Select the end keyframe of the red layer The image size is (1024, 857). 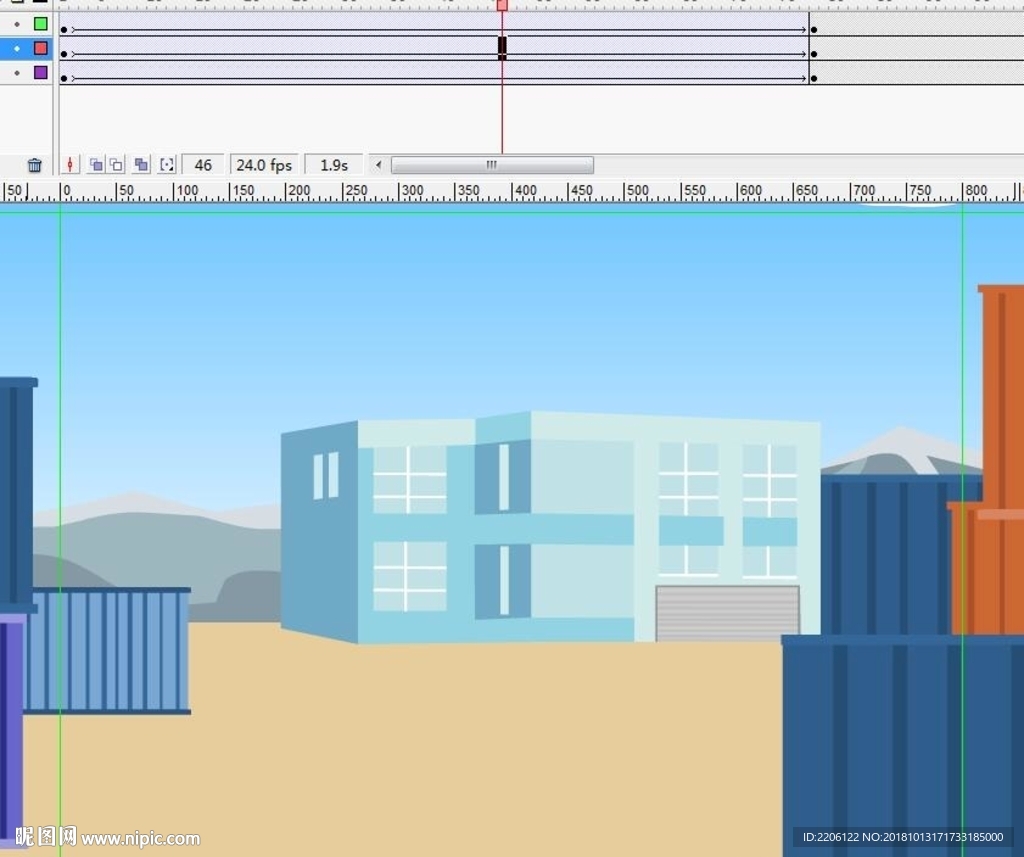(814, 54)
